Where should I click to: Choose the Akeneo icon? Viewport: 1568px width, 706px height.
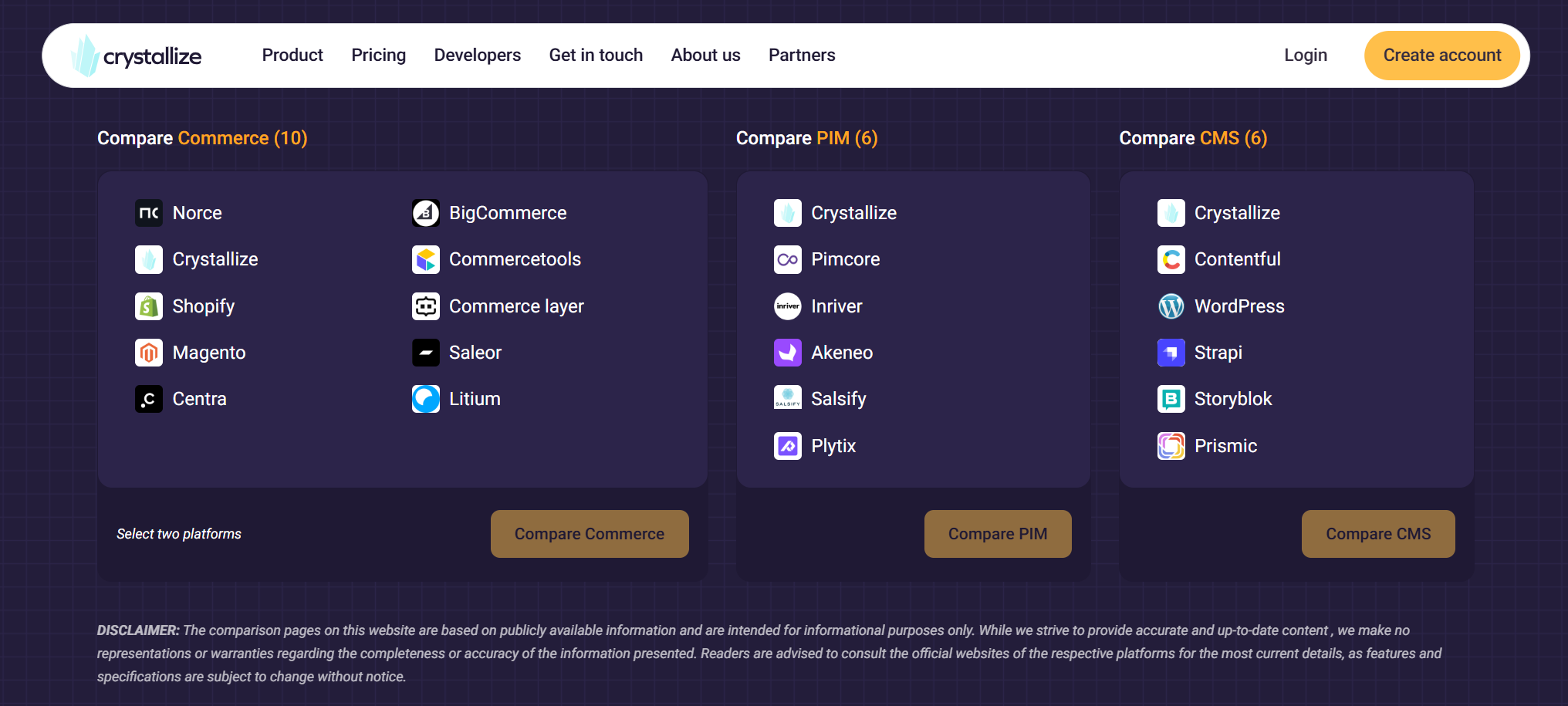click(x=787, y=353)
